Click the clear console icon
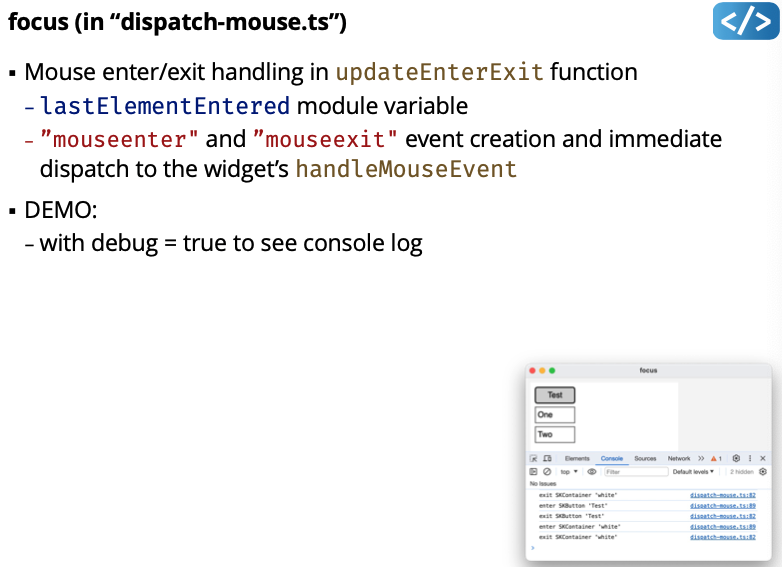 pyautogui.click(x=547, y=471)
